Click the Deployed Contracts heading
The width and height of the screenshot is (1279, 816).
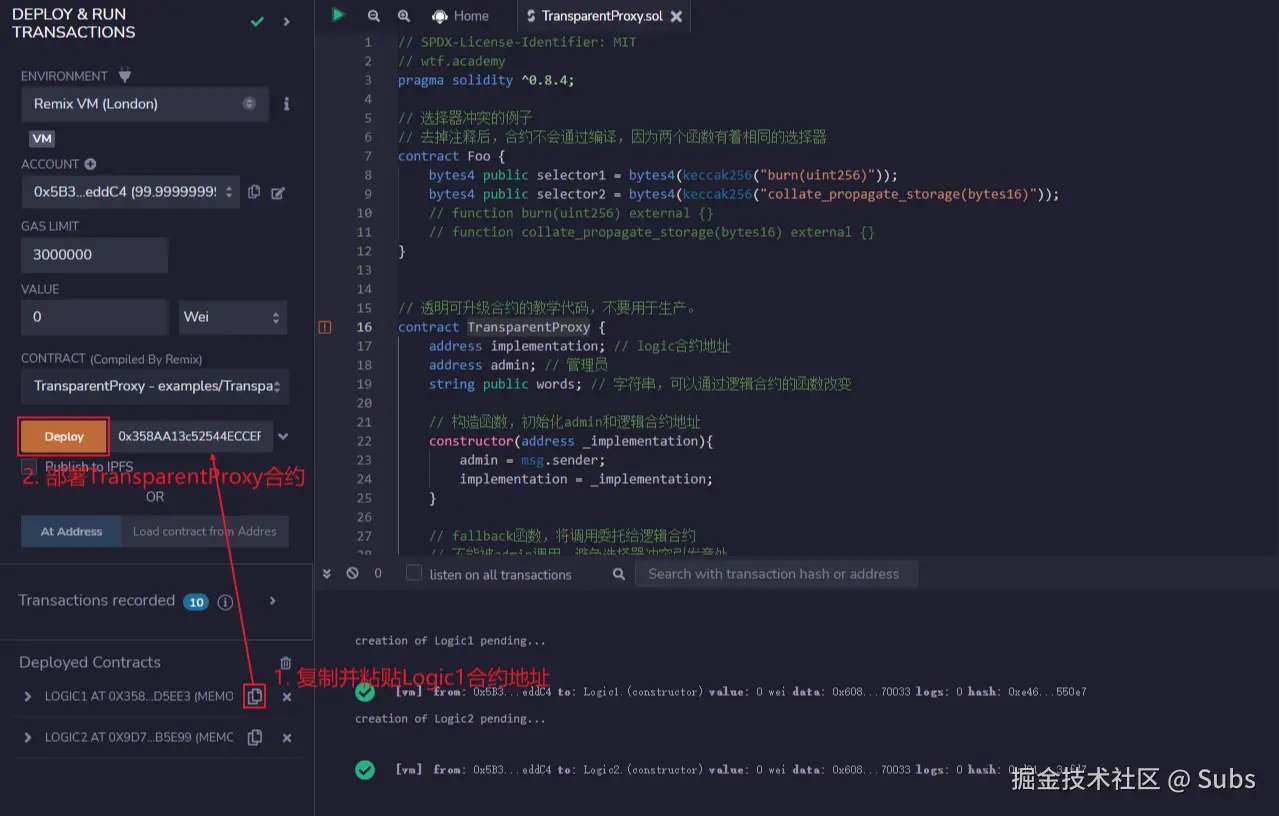pyautogui.click(x=90, y=662)
